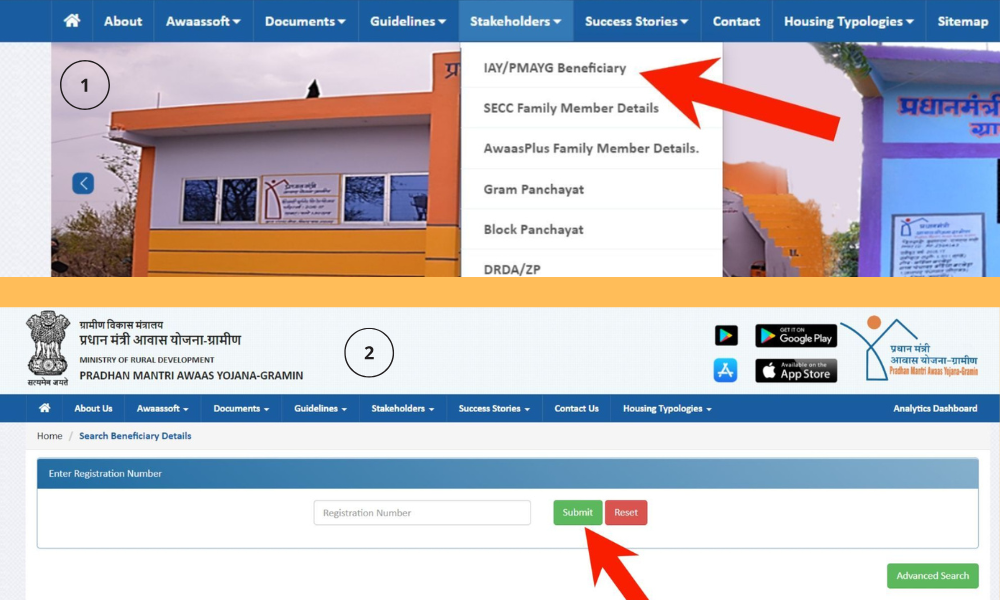
Task: Focus the Registration Number input field
Action: [422, 513]
